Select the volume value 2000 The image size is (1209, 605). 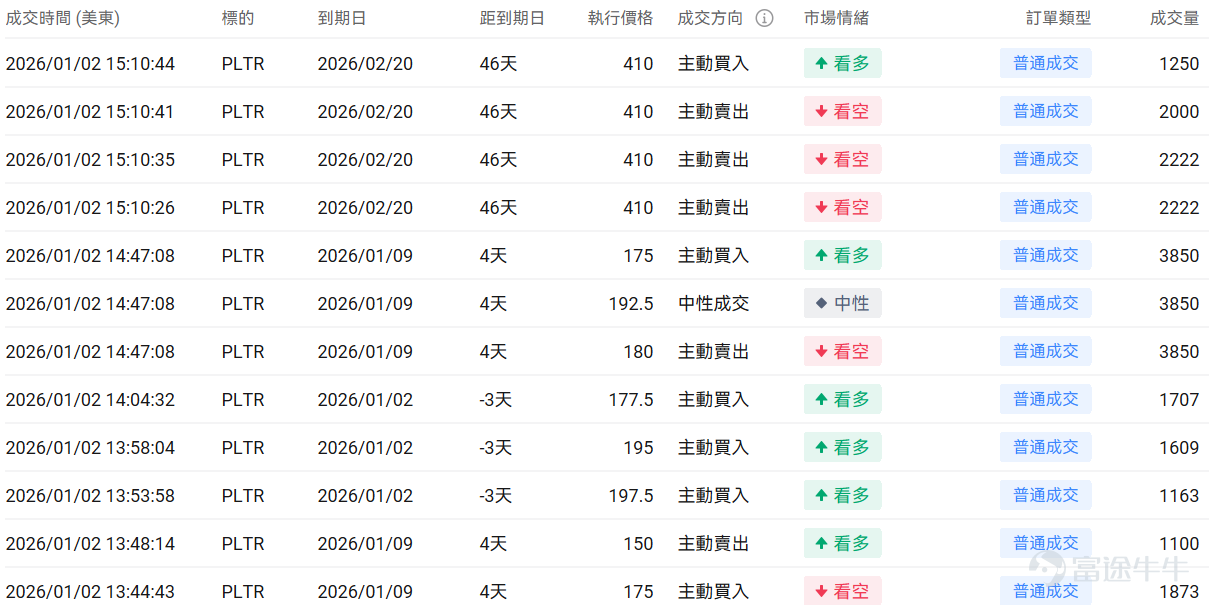(1179, 112)
